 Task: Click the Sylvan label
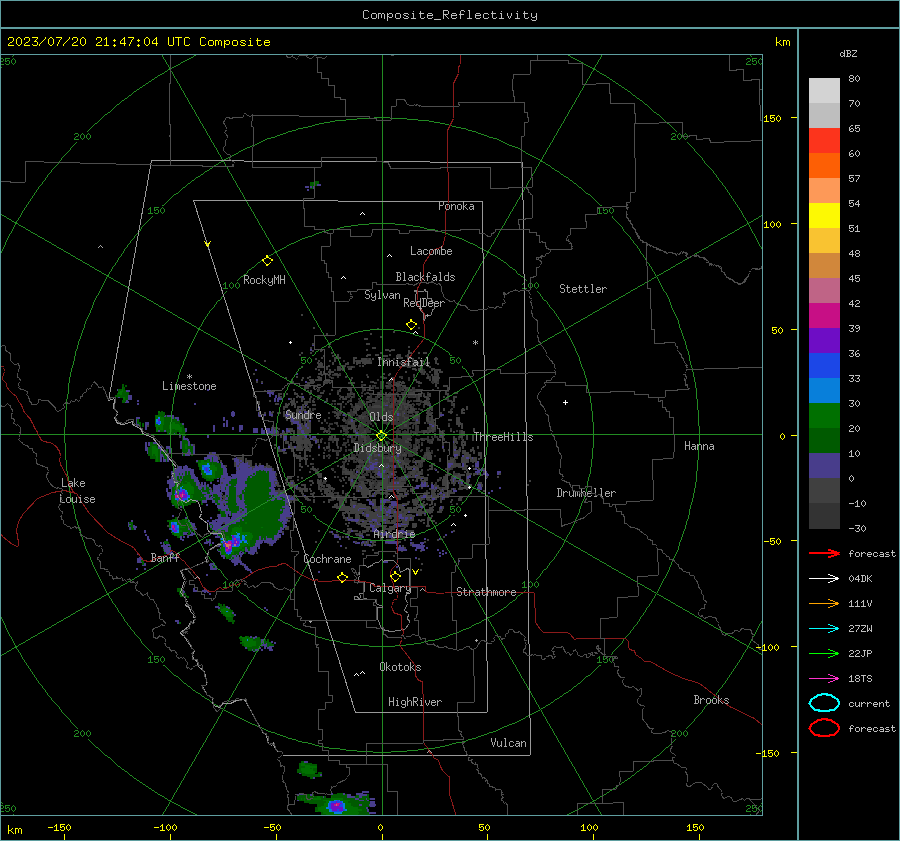click(x=382, y=295)
